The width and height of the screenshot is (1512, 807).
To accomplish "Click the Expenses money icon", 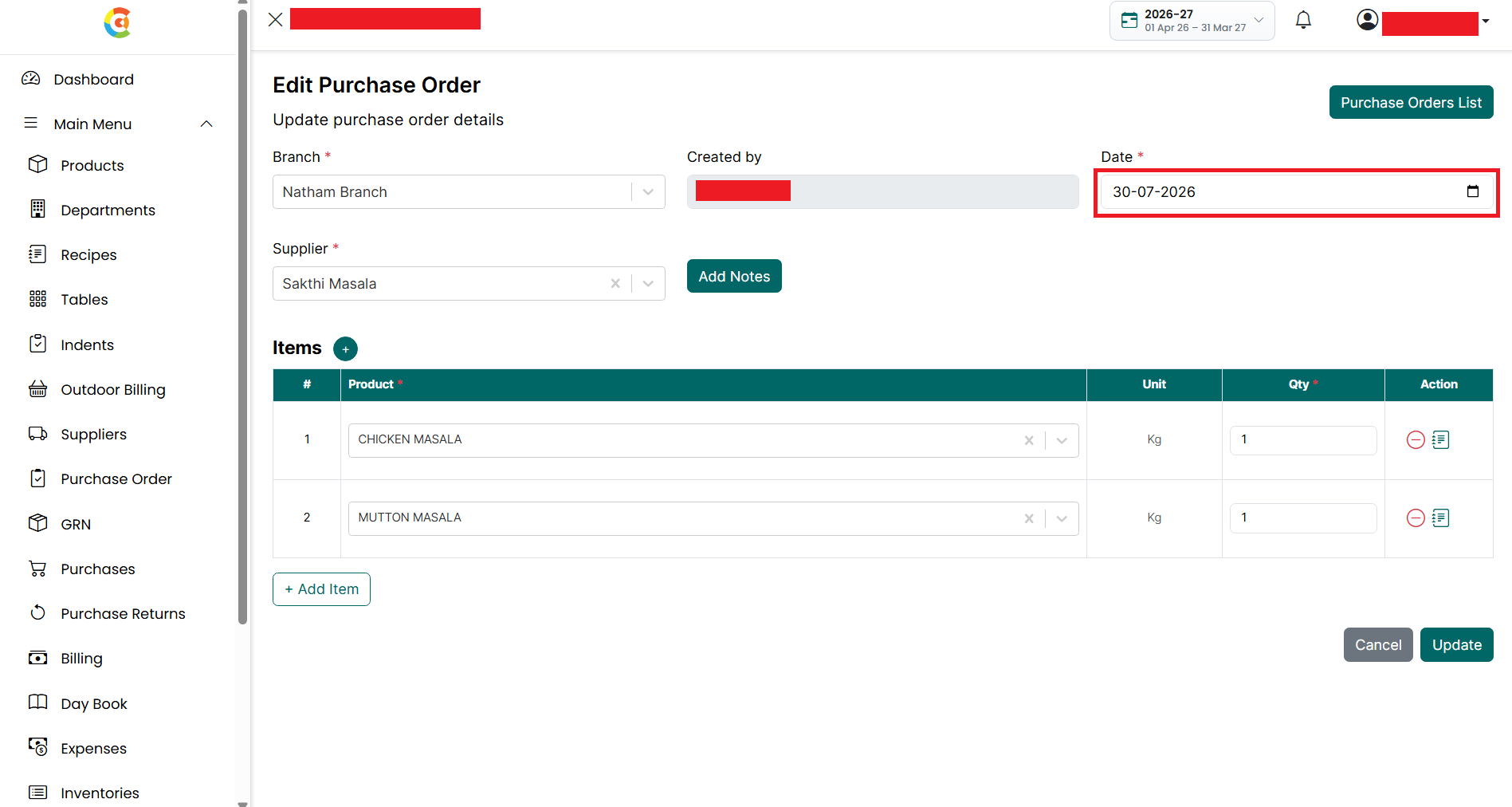I will click(x=37, y=747).
